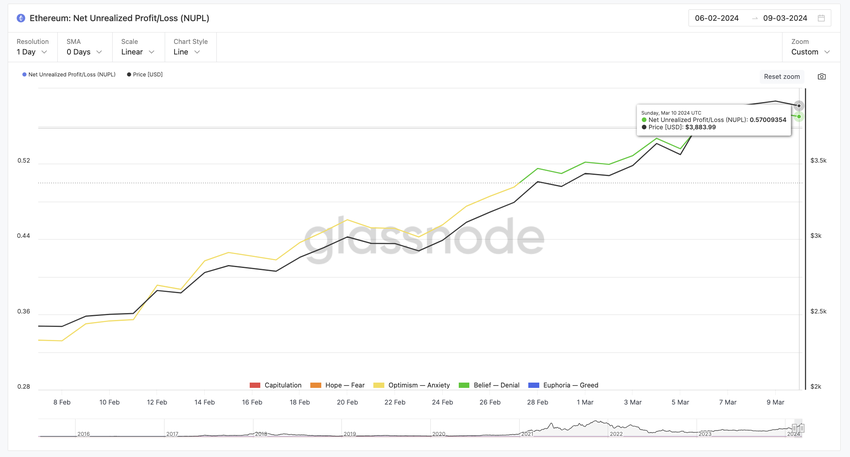
Task: Click the start date field 06-02-2024
Action: [717, 18]
